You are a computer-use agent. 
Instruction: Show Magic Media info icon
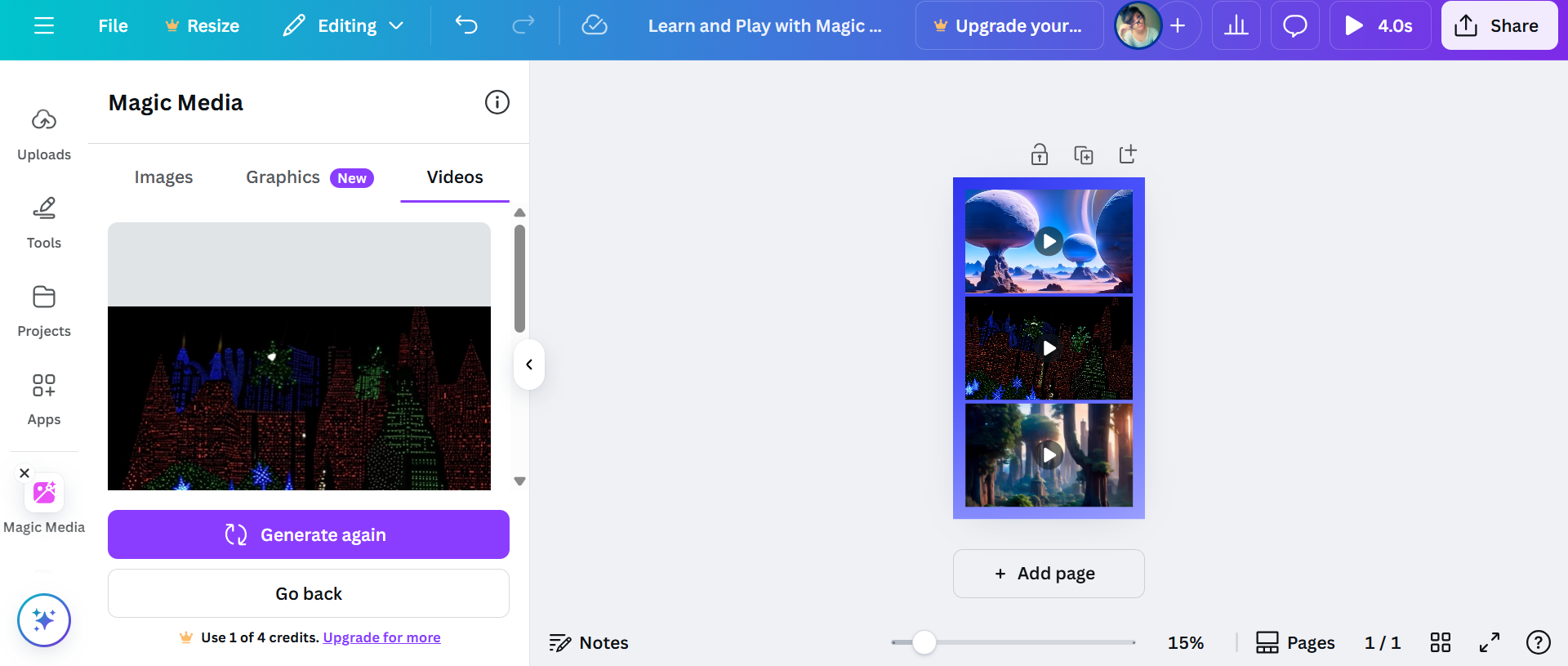[497, 102]
